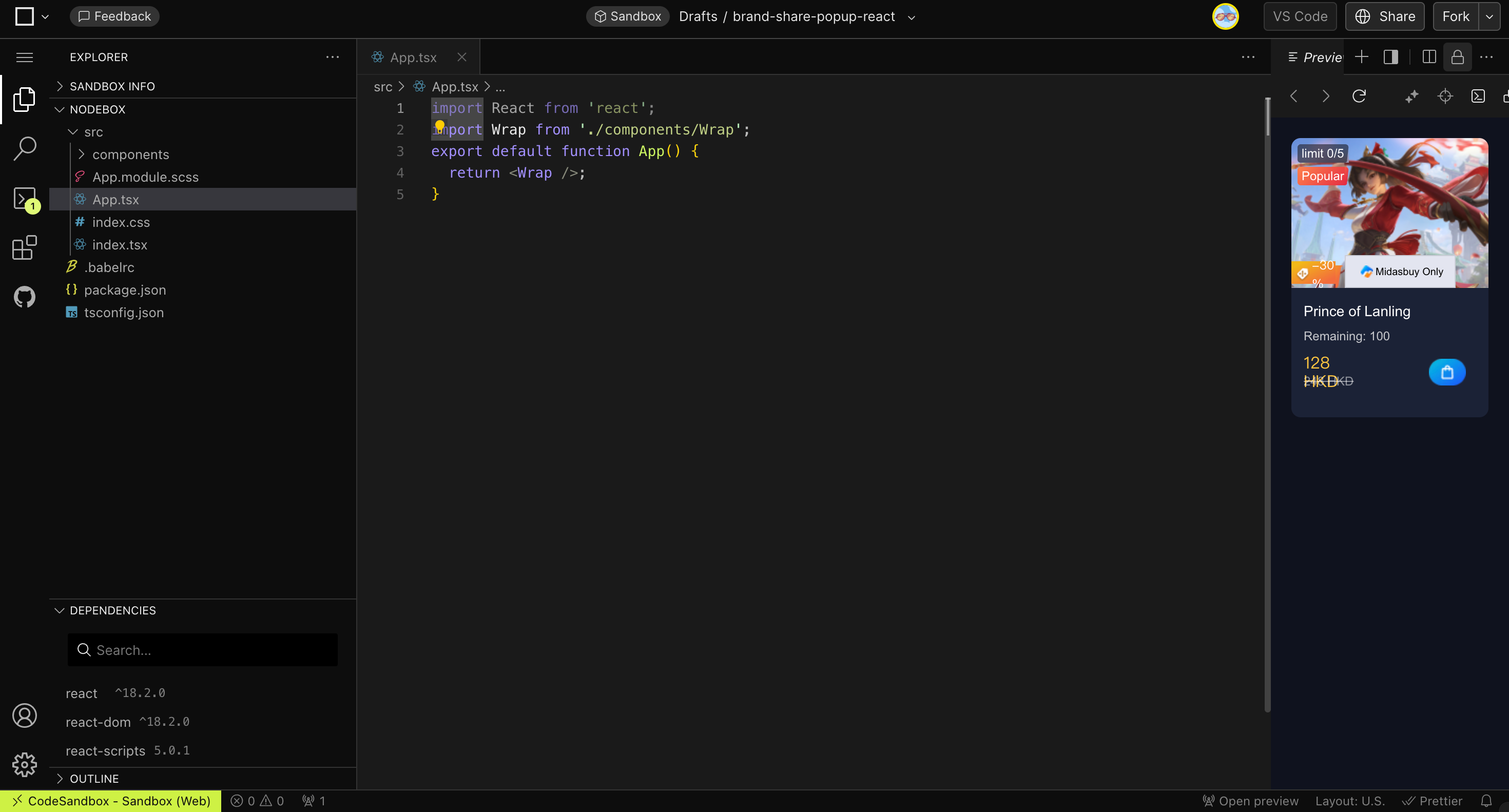The image size is (1509, 812).
Task: Open the preview console icon
Action: point(1478,95)
